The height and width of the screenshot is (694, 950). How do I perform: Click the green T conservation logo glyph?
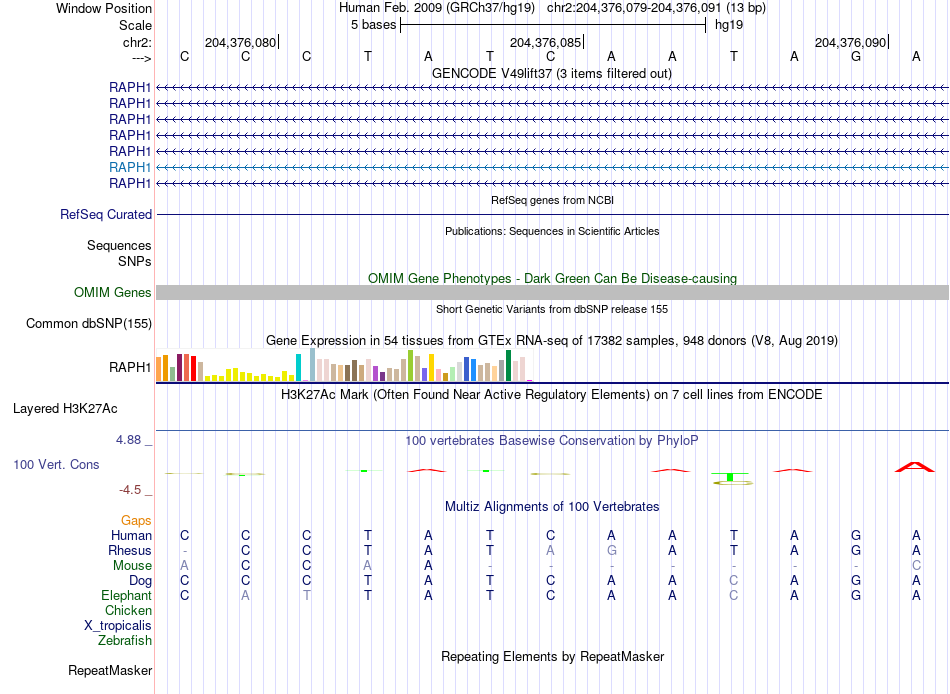click(731, 476)
